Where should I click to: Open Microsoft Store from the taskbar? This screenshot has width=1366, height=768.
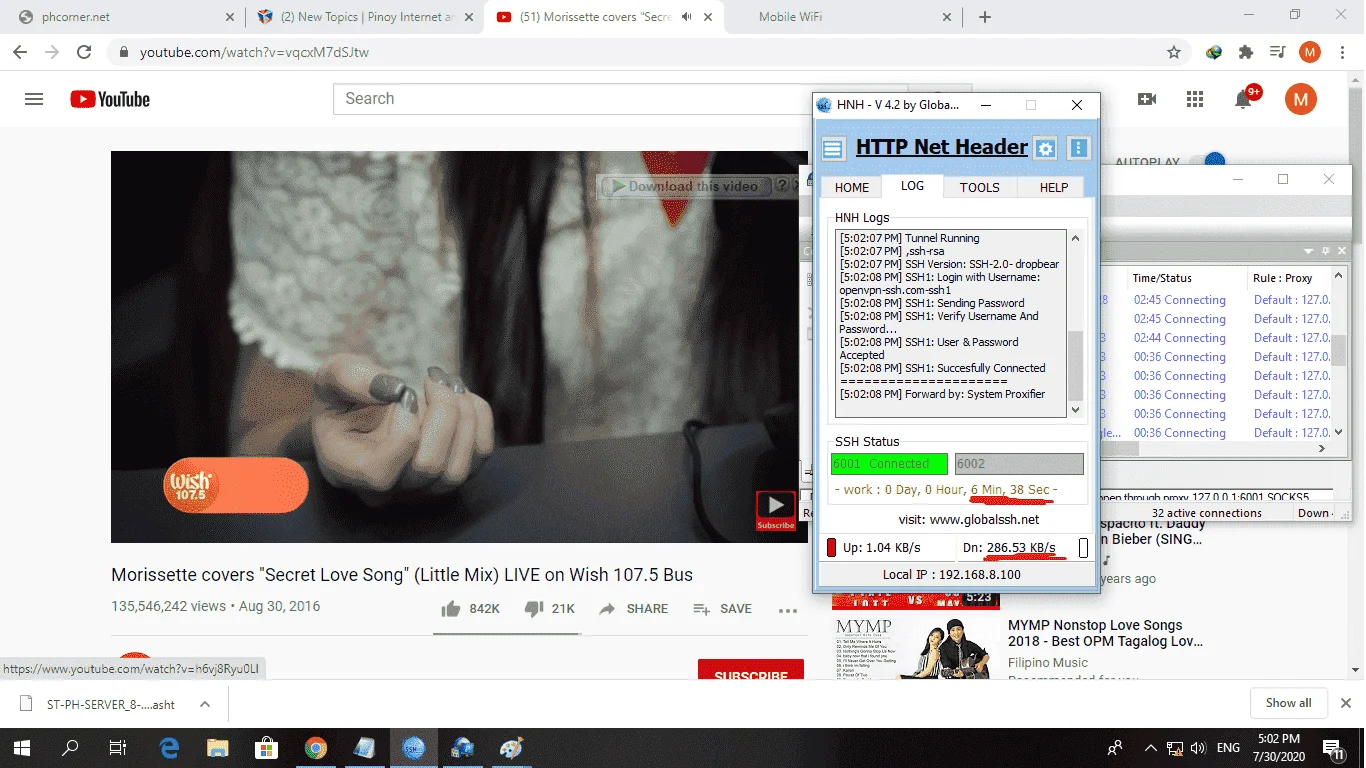point(266,747)
